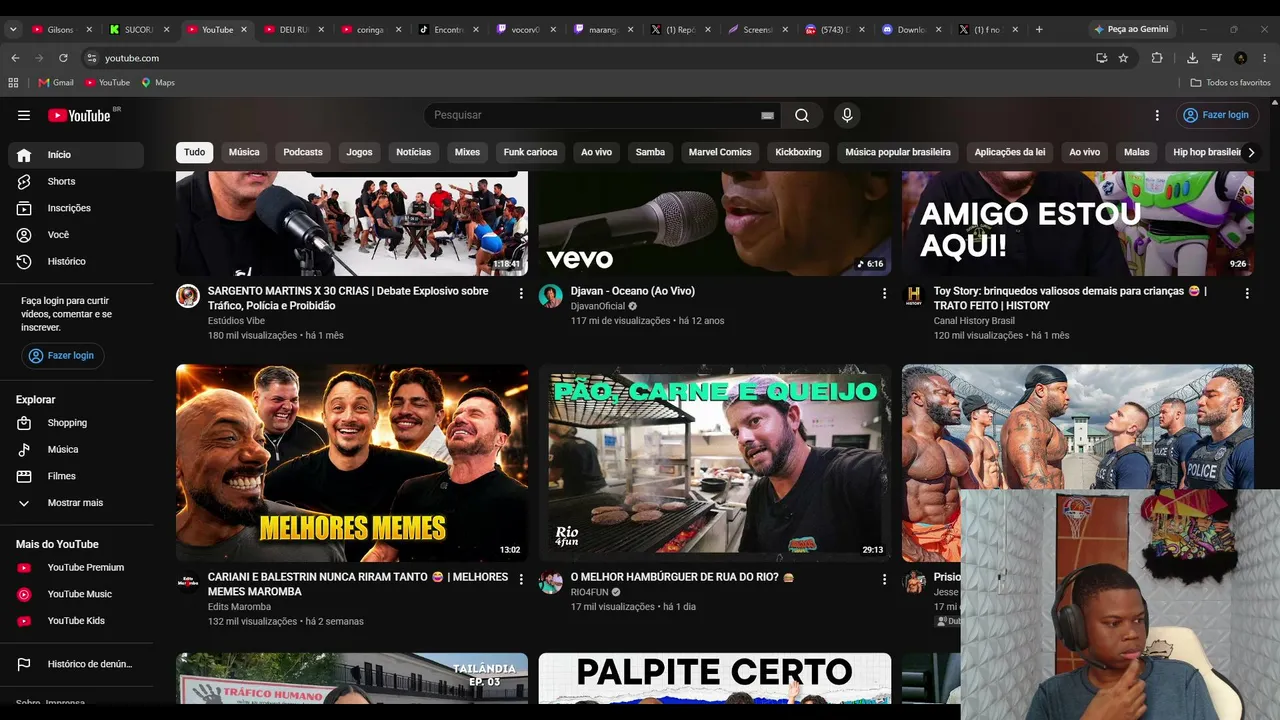Go back in the browser
Screen dimensions: 1280x720
15,58
